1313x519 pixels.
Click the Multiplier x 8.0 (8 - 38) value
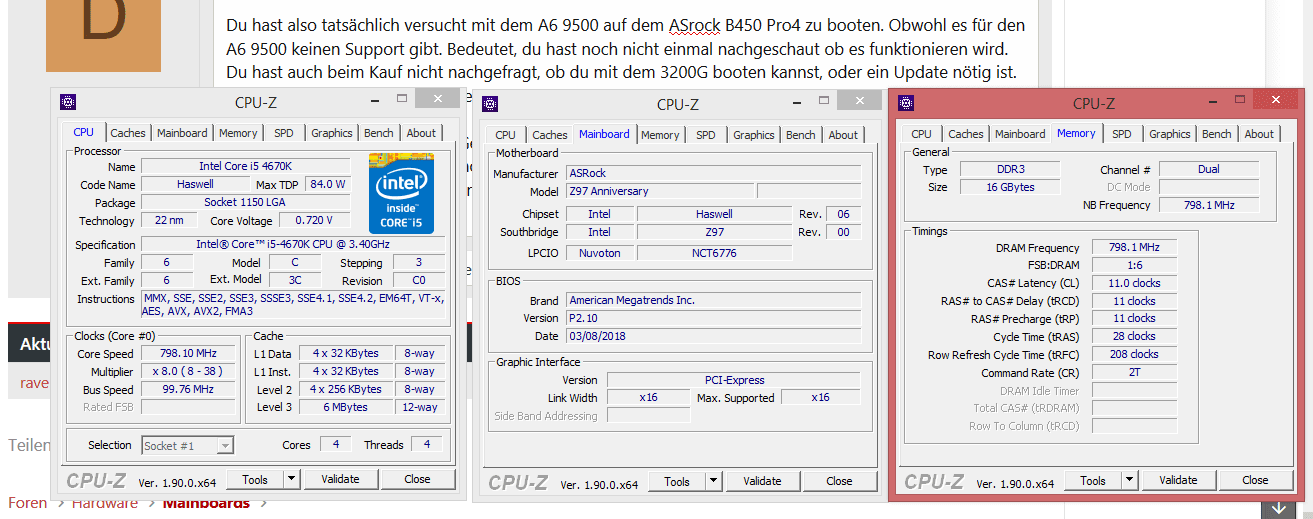pos(189,372)
